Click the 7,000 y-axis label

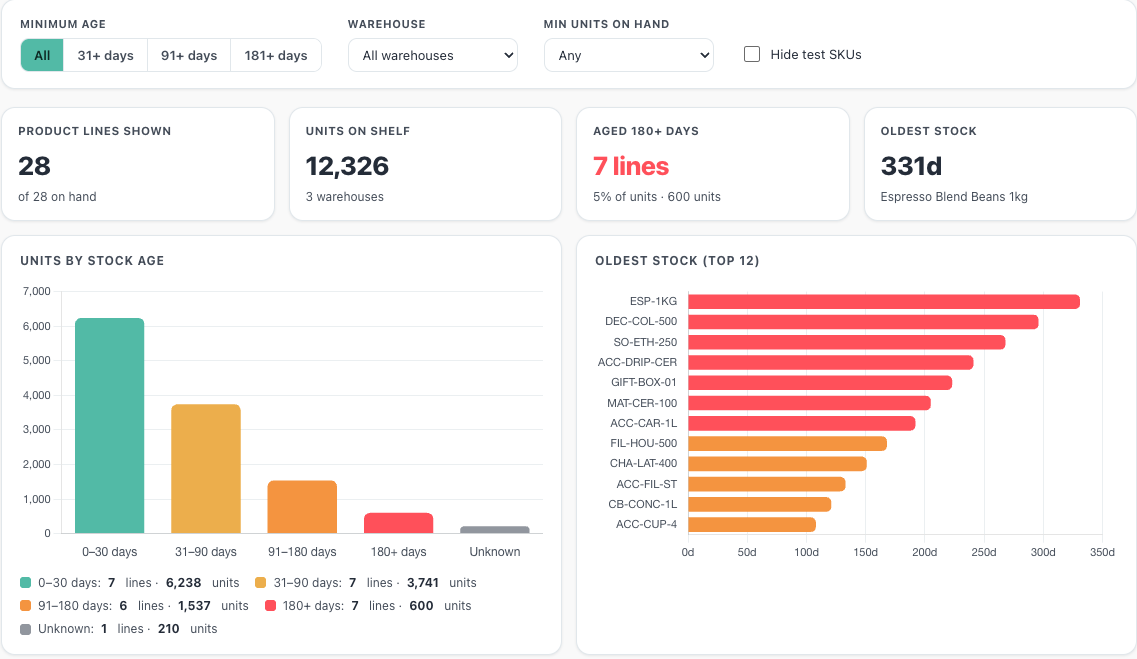pos(36,291)
